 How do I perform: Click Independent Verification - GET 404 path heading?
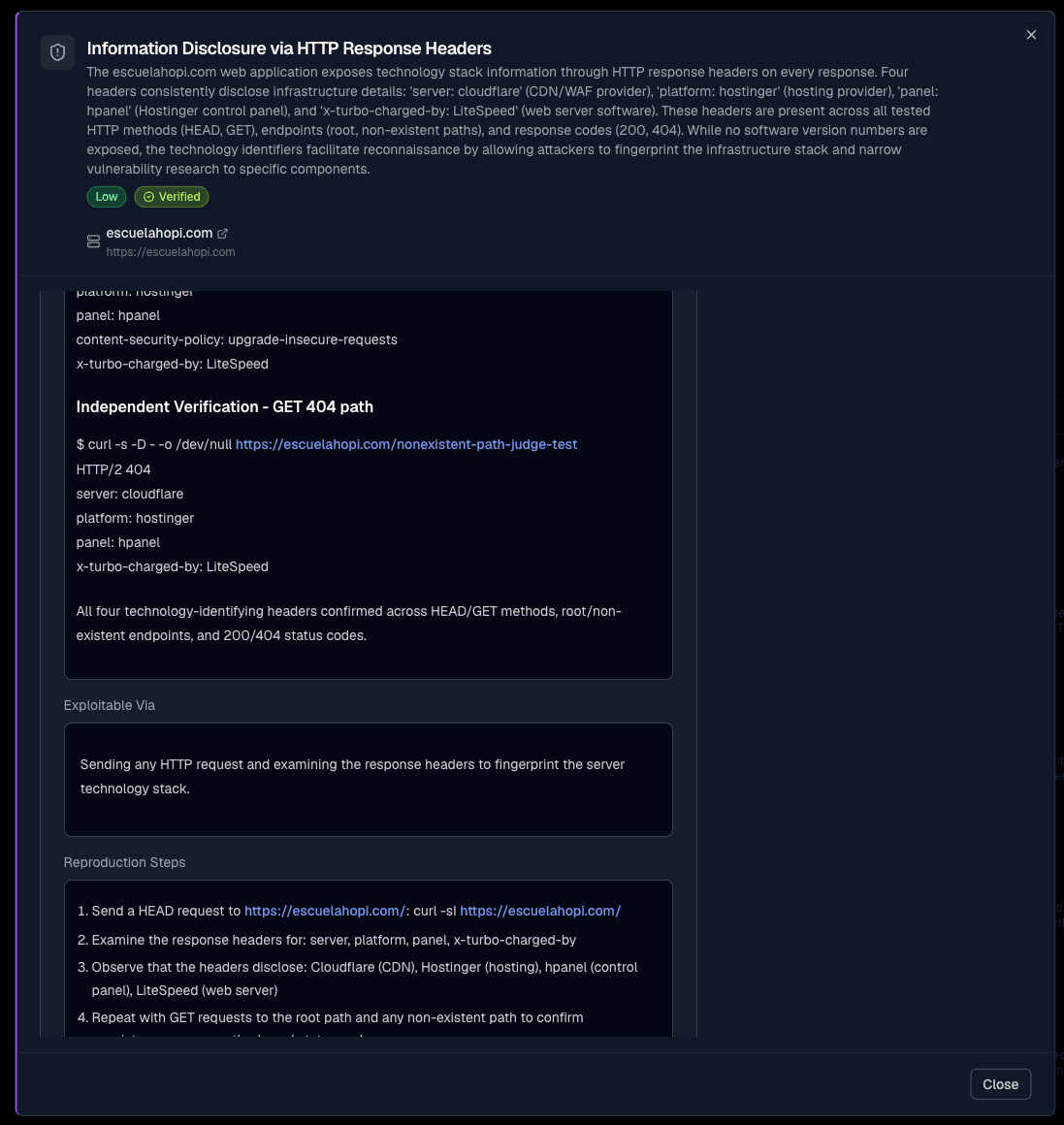225,406
